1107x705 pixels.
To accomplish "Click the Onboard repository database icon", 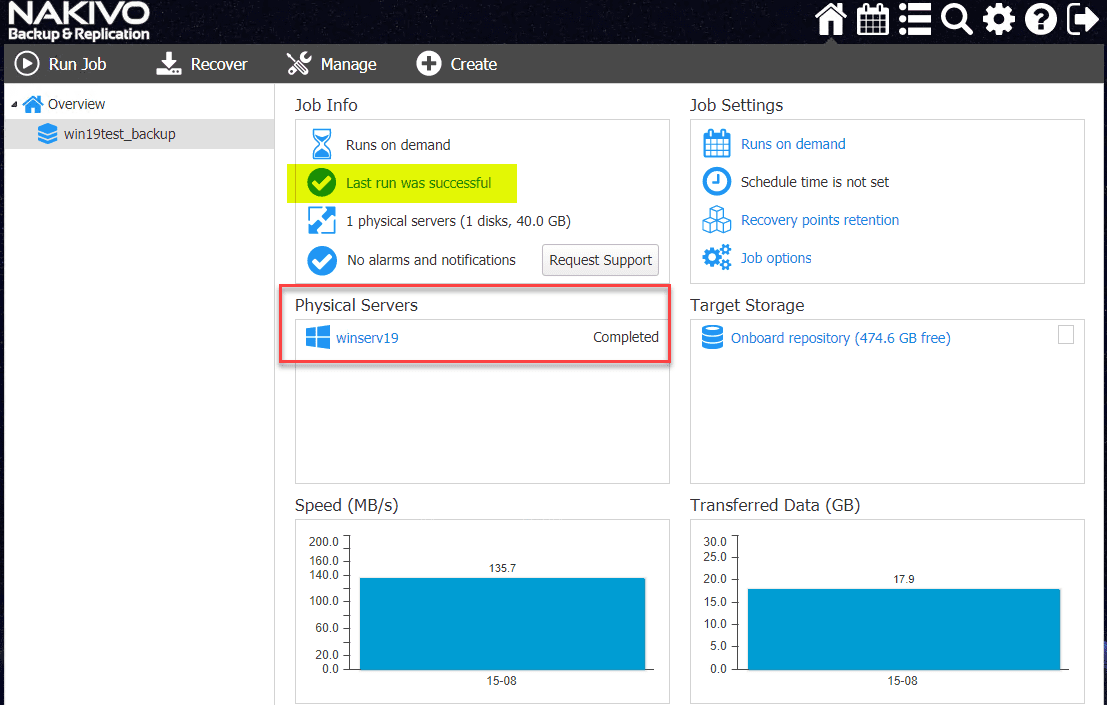I will pyautogui.click(x=712, y=338).
